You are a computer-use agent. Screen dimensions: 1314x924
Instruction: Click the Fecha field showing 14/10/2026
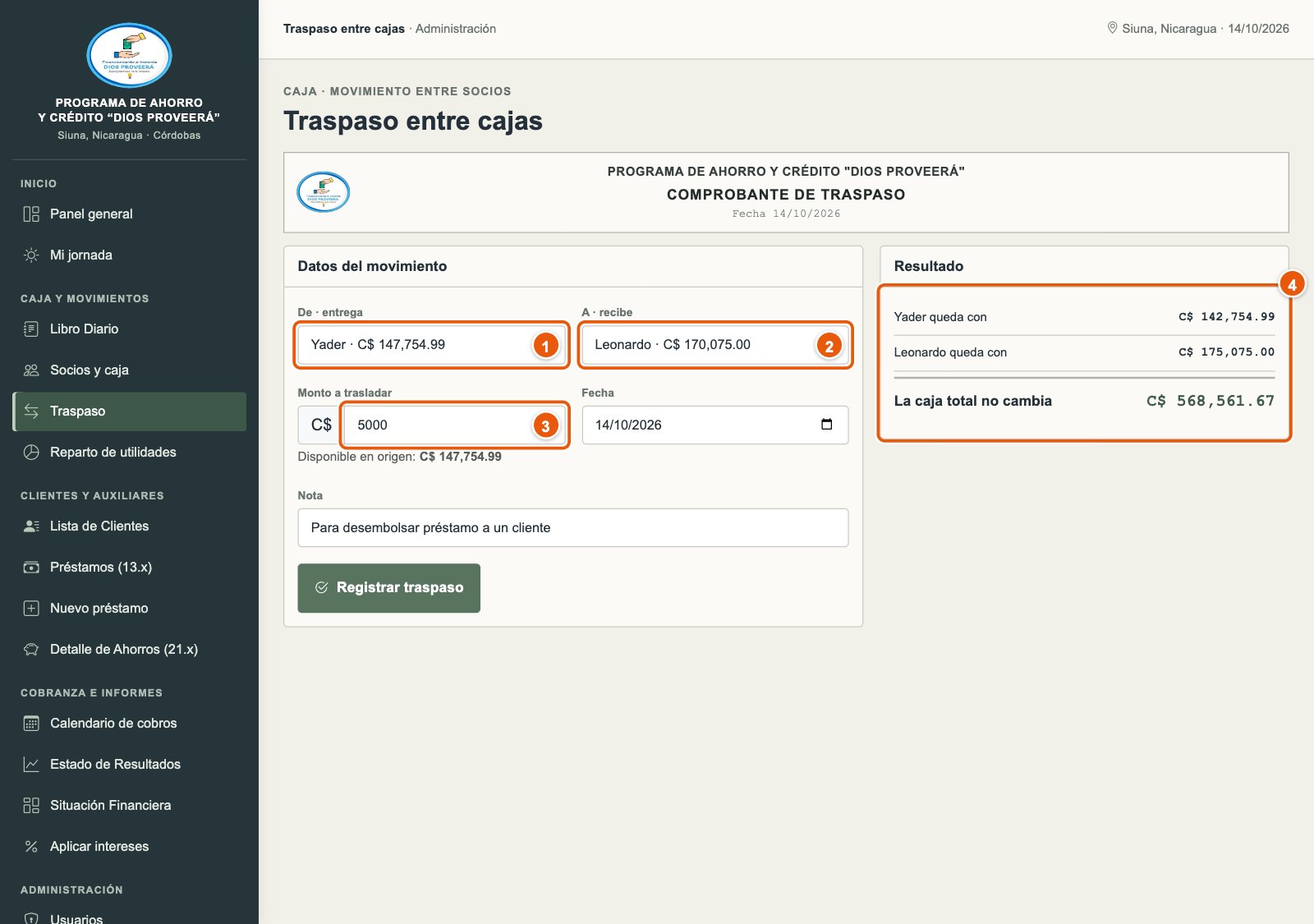pyautogui.click(x=714, y=425)
